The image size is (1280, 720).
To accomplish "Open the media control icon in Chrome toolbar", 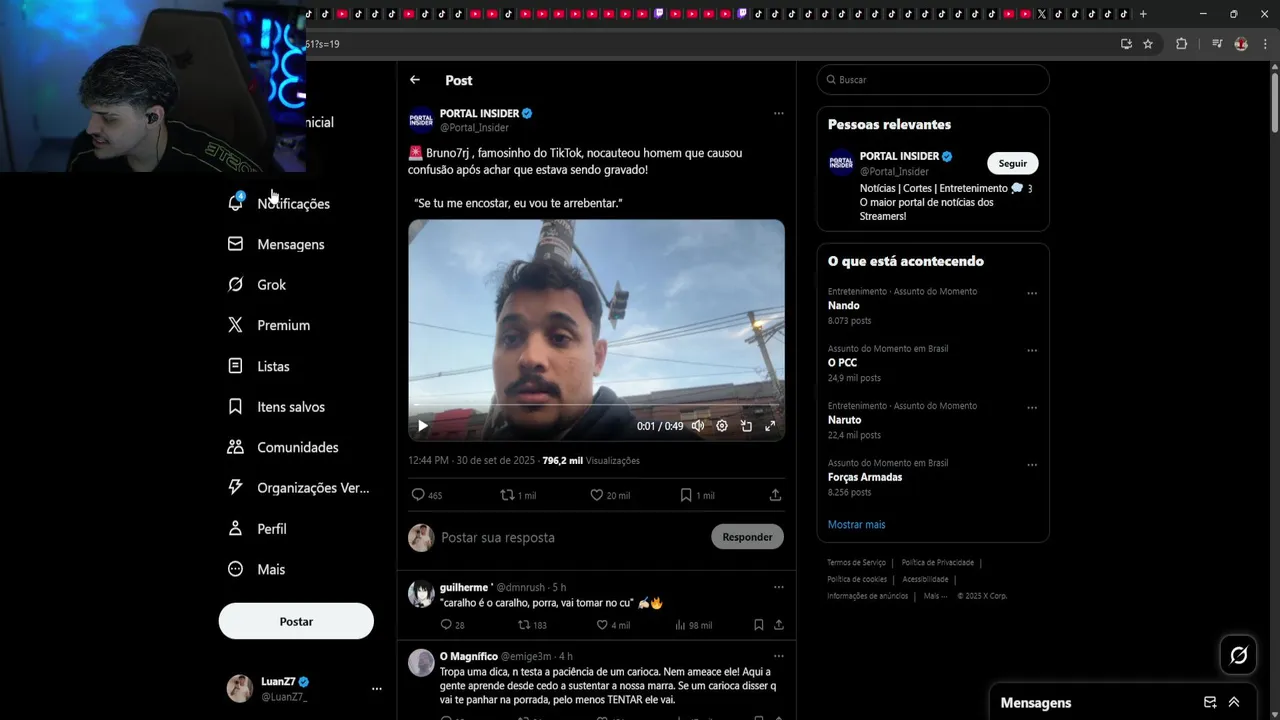I will pyautogui.click(x=1217, y=44).
